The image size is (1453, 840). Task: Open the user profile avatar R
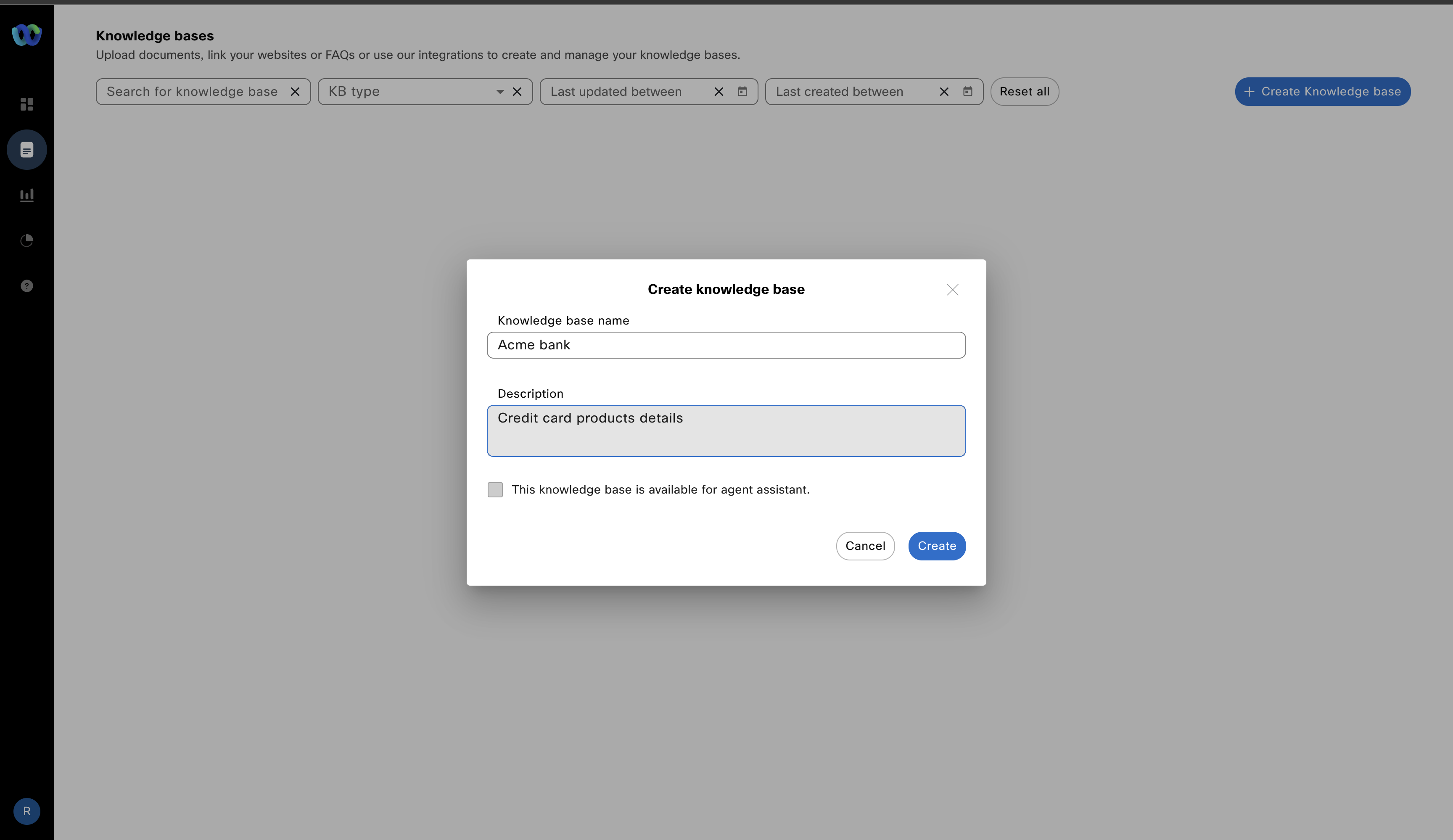click(x=26, y=811)
